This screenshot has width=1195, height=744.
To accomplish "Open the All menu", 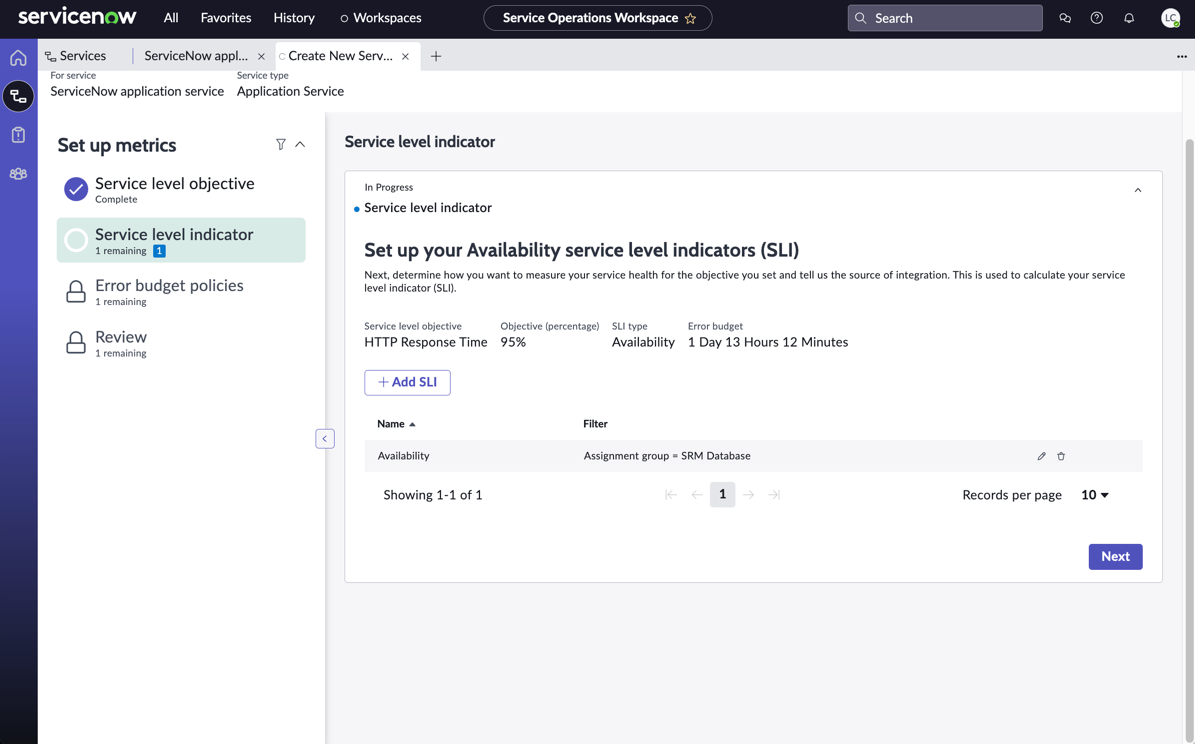I will point(171,18).
